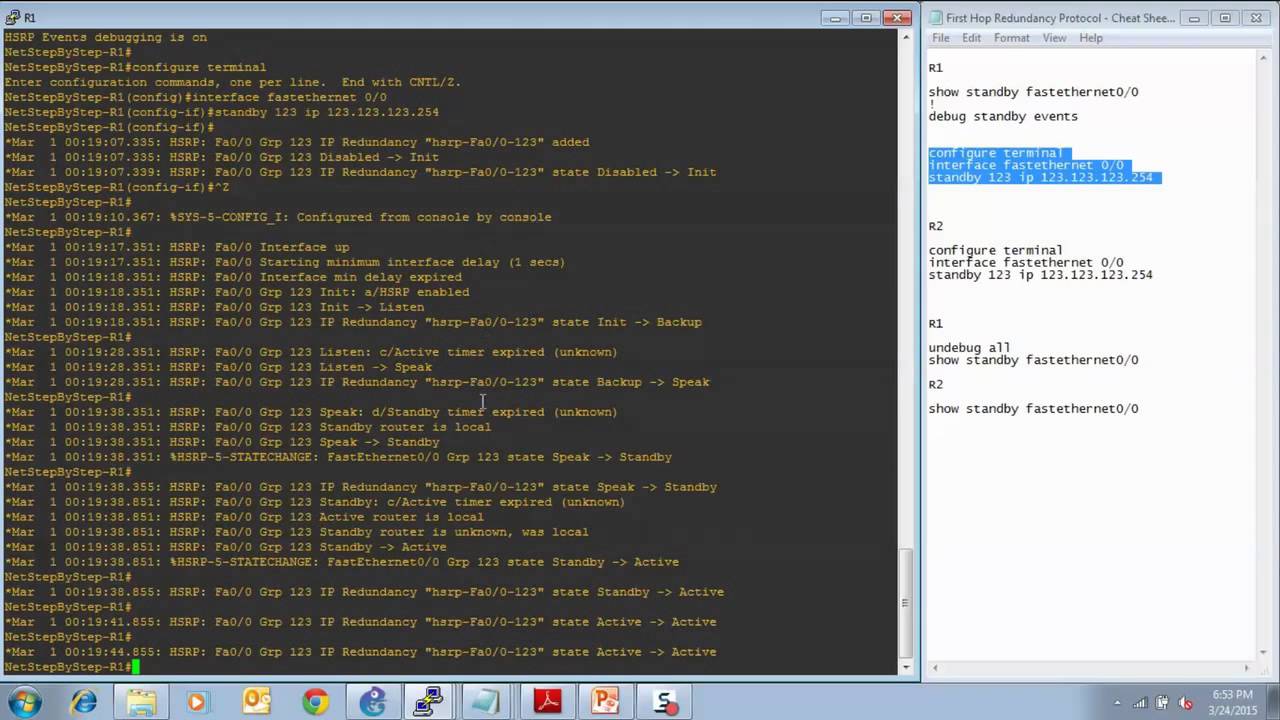This screenshot has width=1280, height=720.
Task: Click 'undebug all' line in Notepad
Action: (969, 348)
